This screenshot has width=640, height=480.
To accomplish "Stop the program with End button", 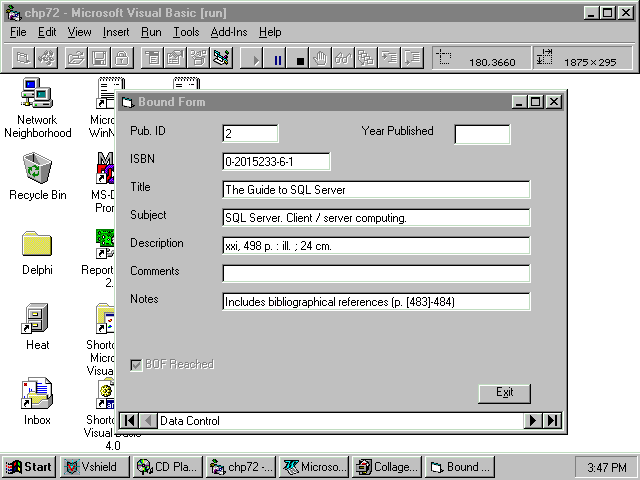I will [299, 60].
